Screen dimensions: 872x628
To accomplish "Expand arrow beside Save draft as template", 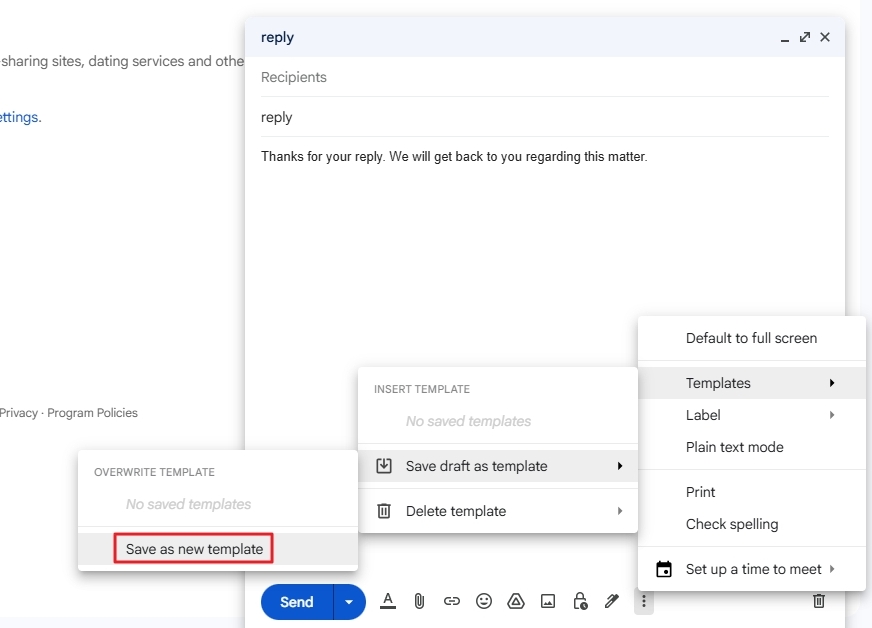I will pyautogui.click(x=620, y=466).
